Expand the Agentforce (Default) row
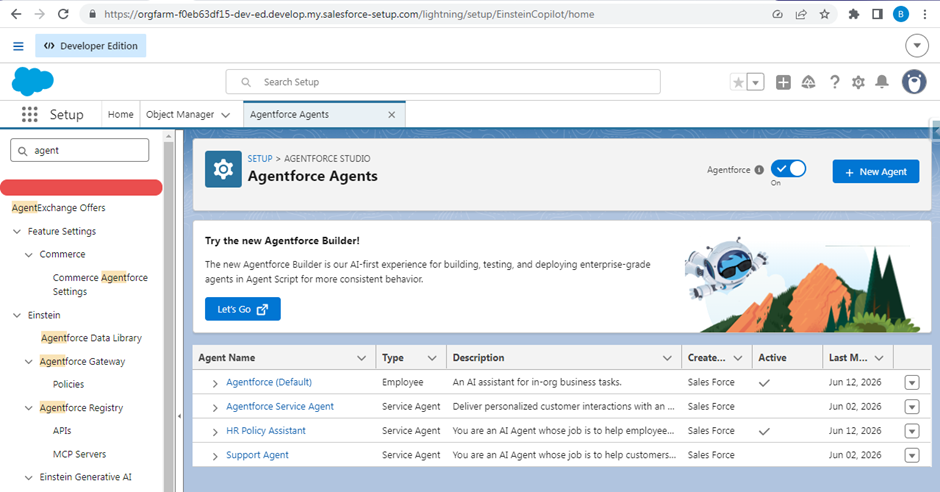This screenshot has width=940, height=492. (x=215, y=383)
